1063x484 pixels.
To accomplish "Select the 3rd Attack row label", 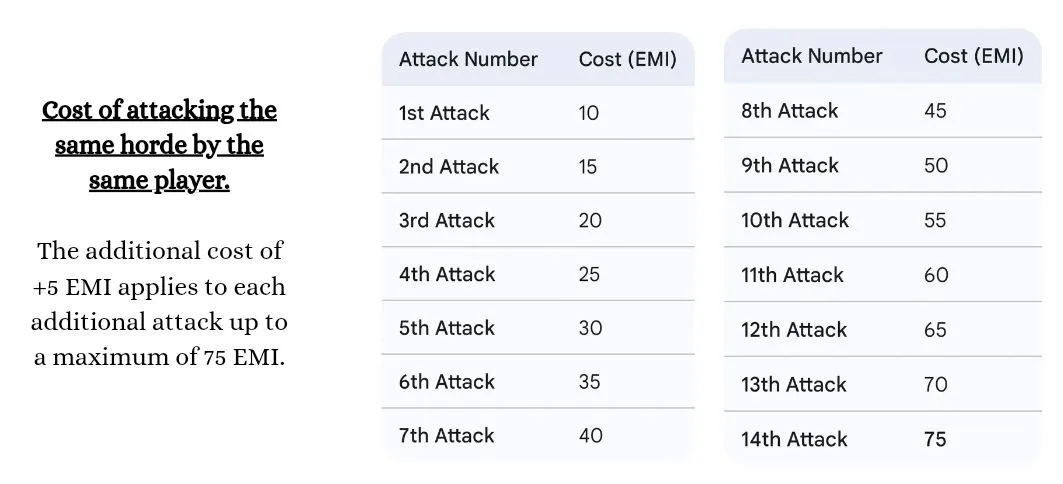I will (446, 220).
